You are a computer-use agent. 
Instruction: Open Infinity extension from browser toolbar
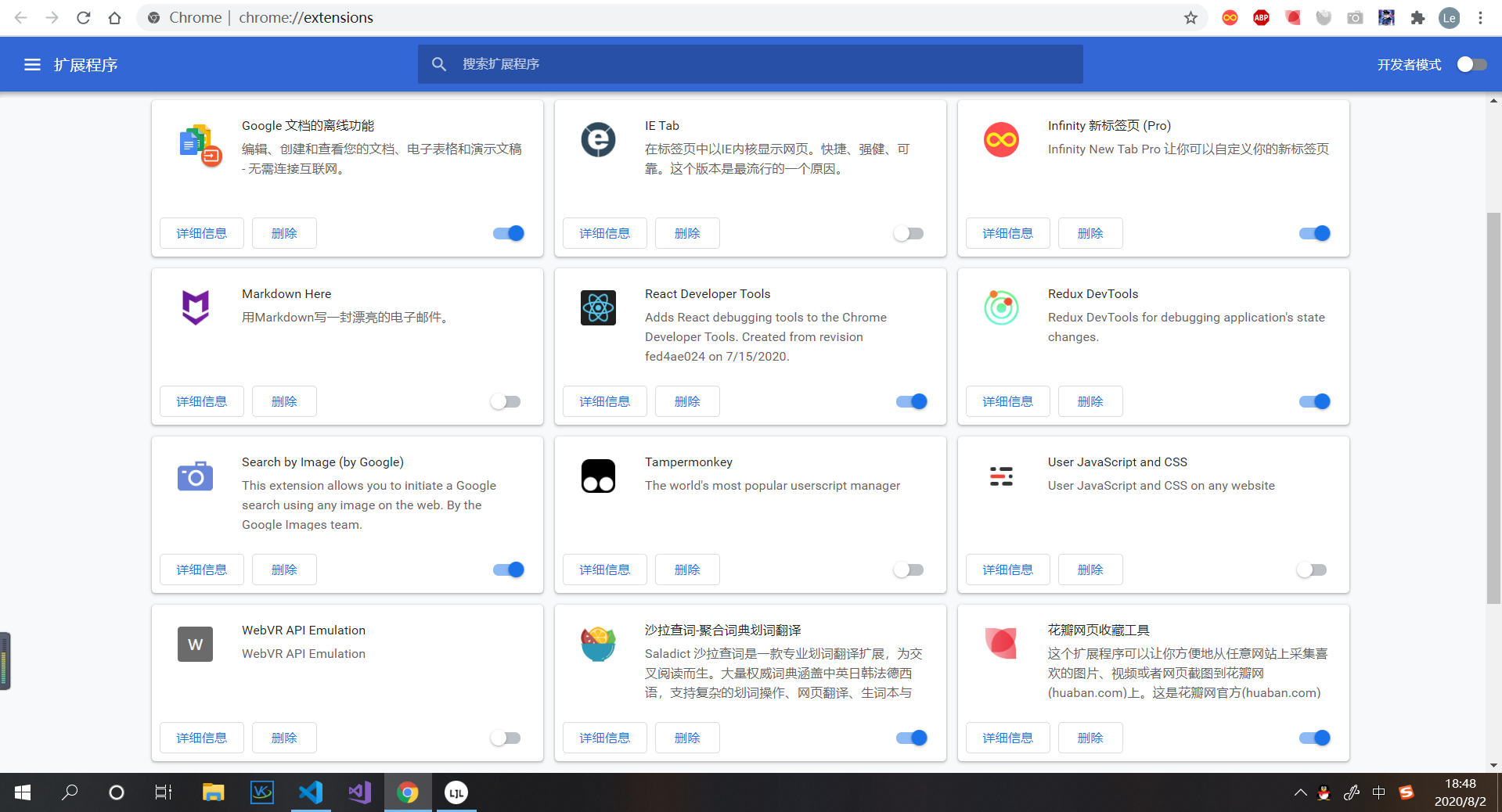1230,17
